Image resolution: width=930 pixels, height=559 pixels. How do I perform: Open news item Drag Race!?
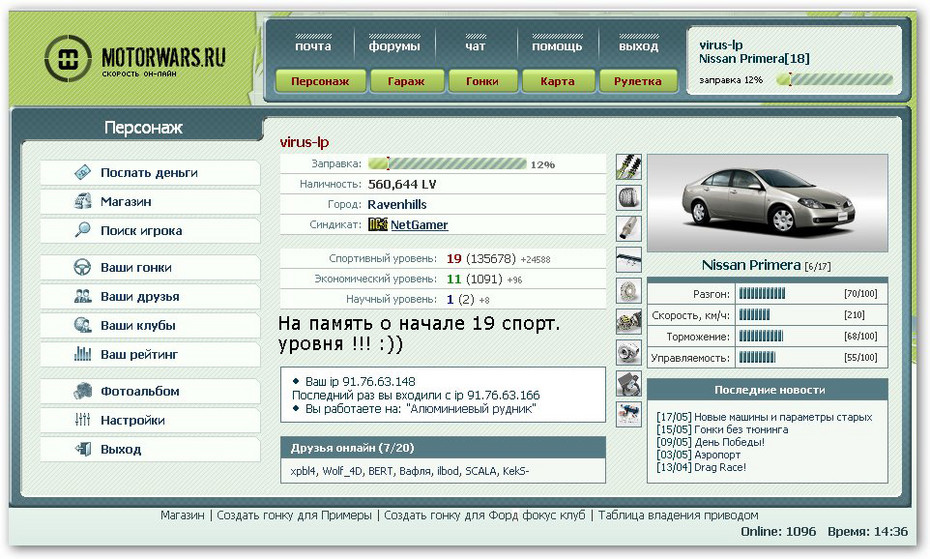720,467
